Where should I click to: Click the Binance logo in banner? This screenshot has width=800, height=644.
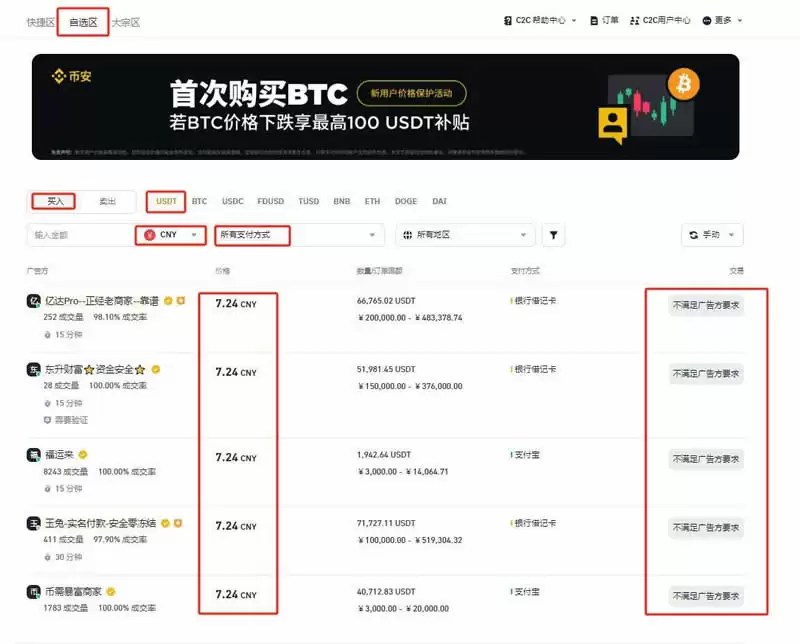coord(73,76)
